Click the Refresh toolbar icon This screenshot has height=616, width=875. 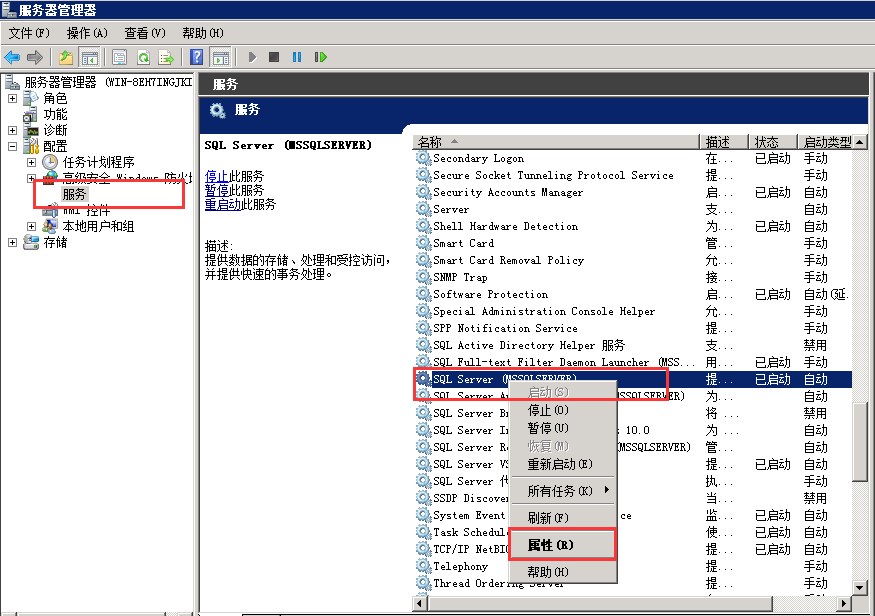pos(143,57)
